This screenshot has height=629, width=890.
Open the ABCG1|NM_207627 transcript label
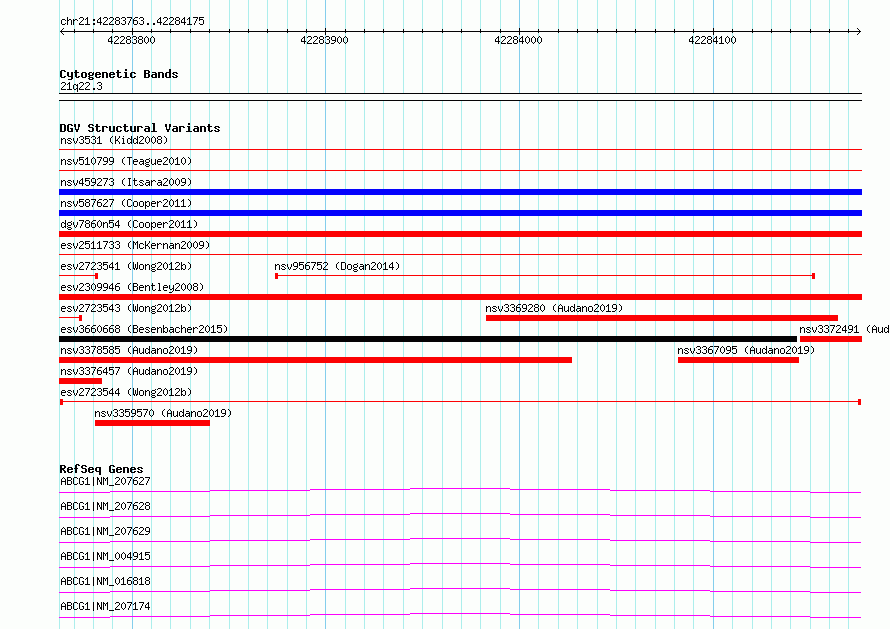[105, 481]
